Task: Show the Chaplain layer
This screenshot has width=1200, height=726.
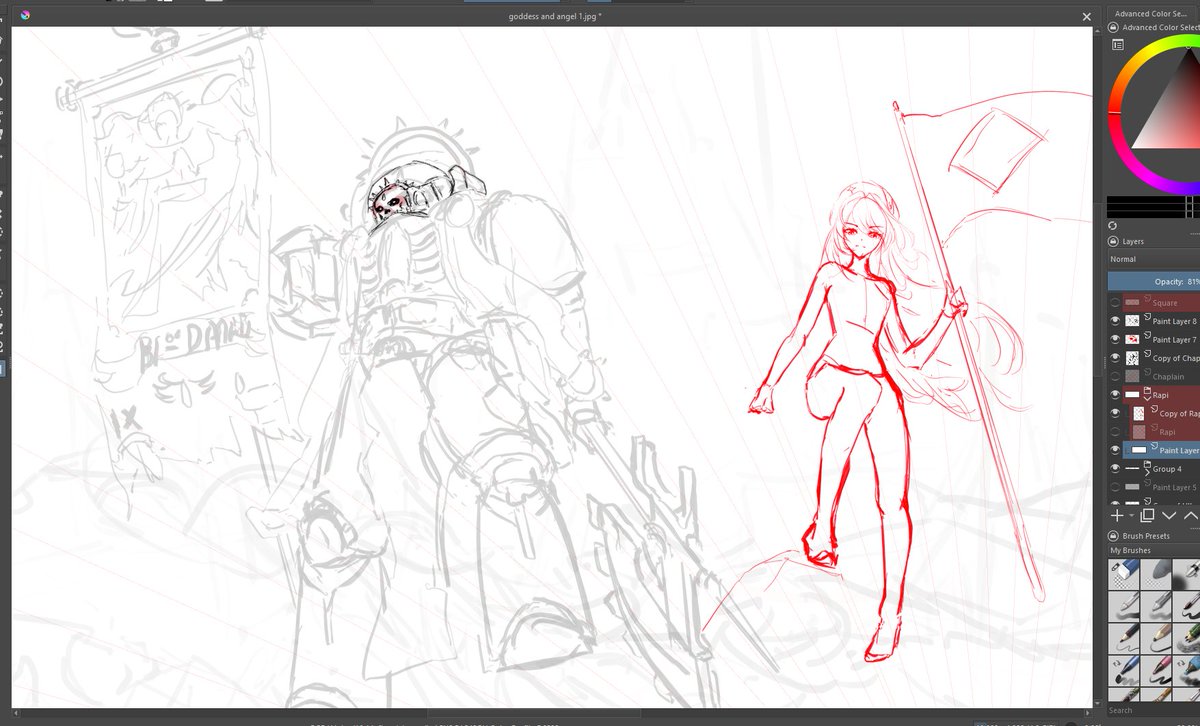Action: 1116,376
